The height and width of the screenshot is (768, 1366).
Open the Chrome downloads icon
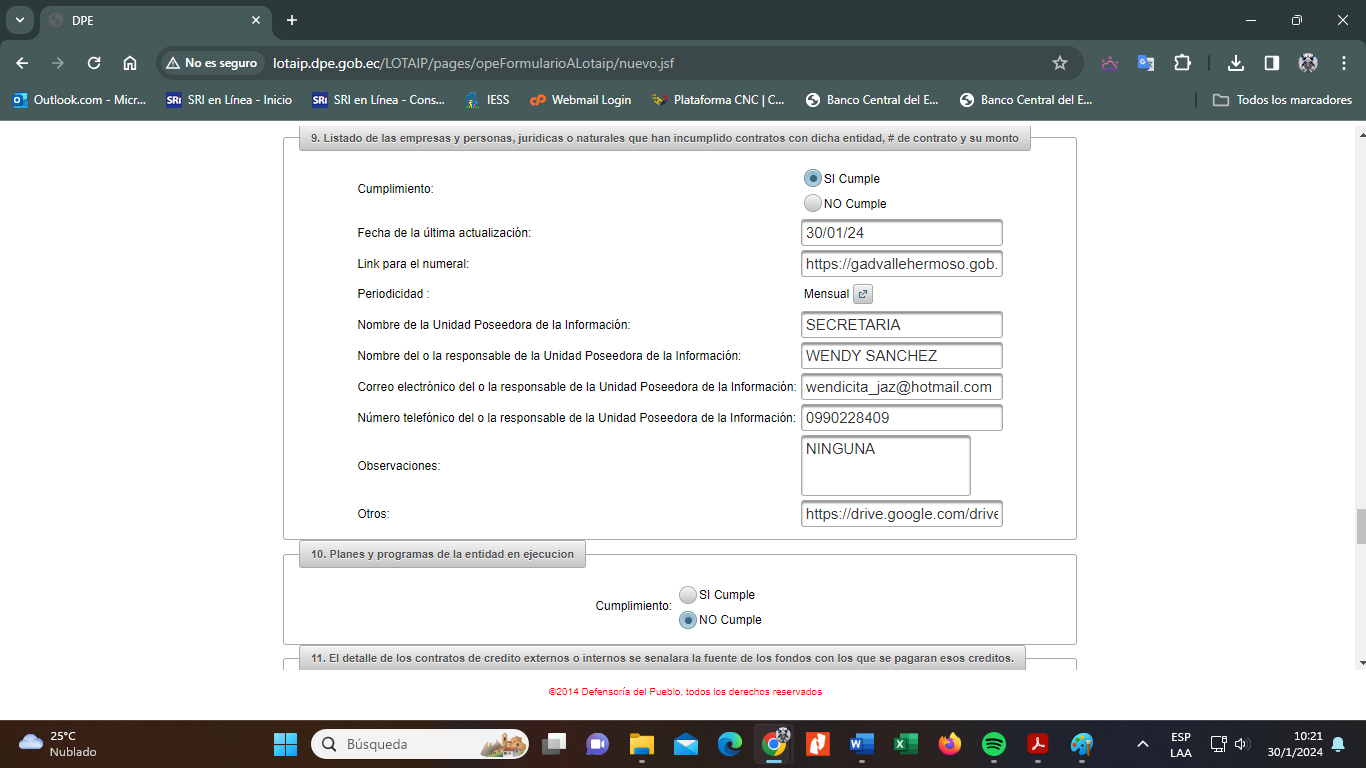click(x=1236, y=63)
